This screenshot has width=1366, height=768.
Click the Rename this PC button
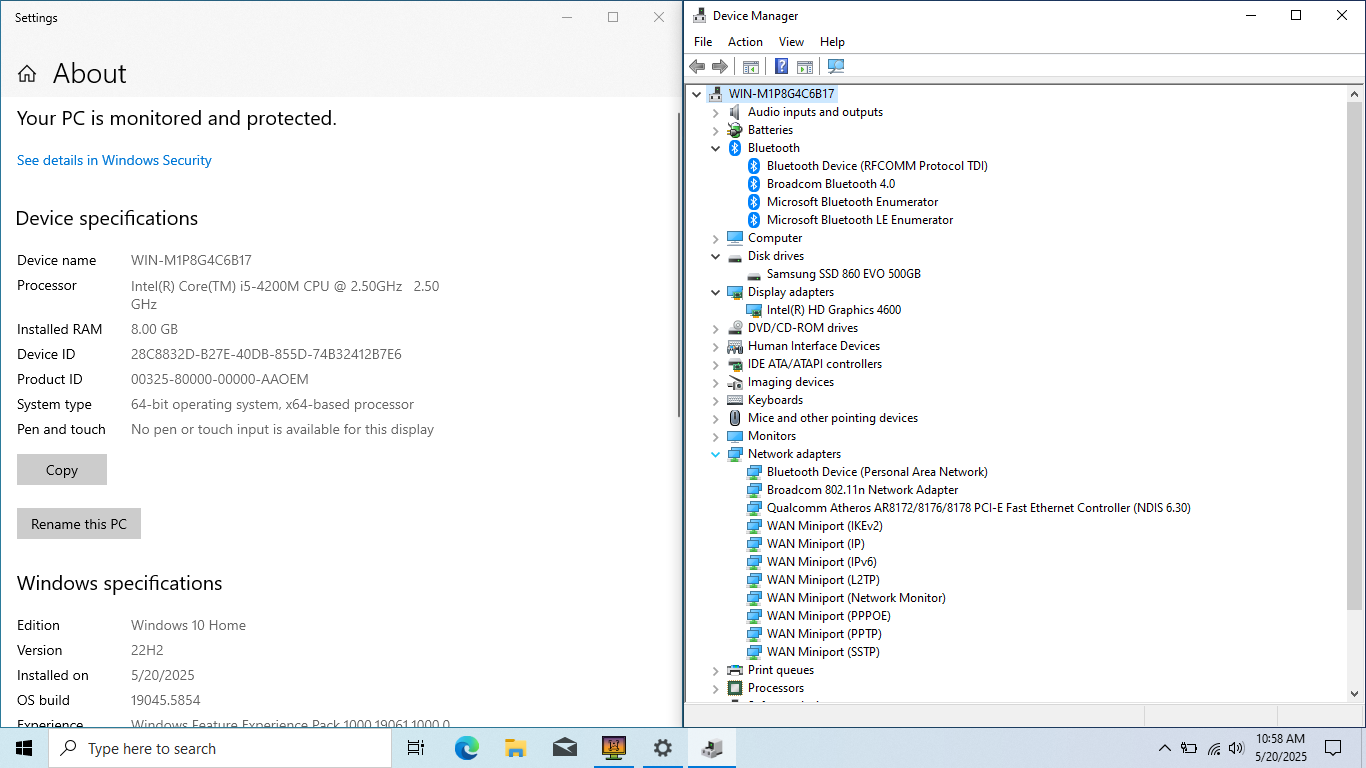(x=79, y=524)
